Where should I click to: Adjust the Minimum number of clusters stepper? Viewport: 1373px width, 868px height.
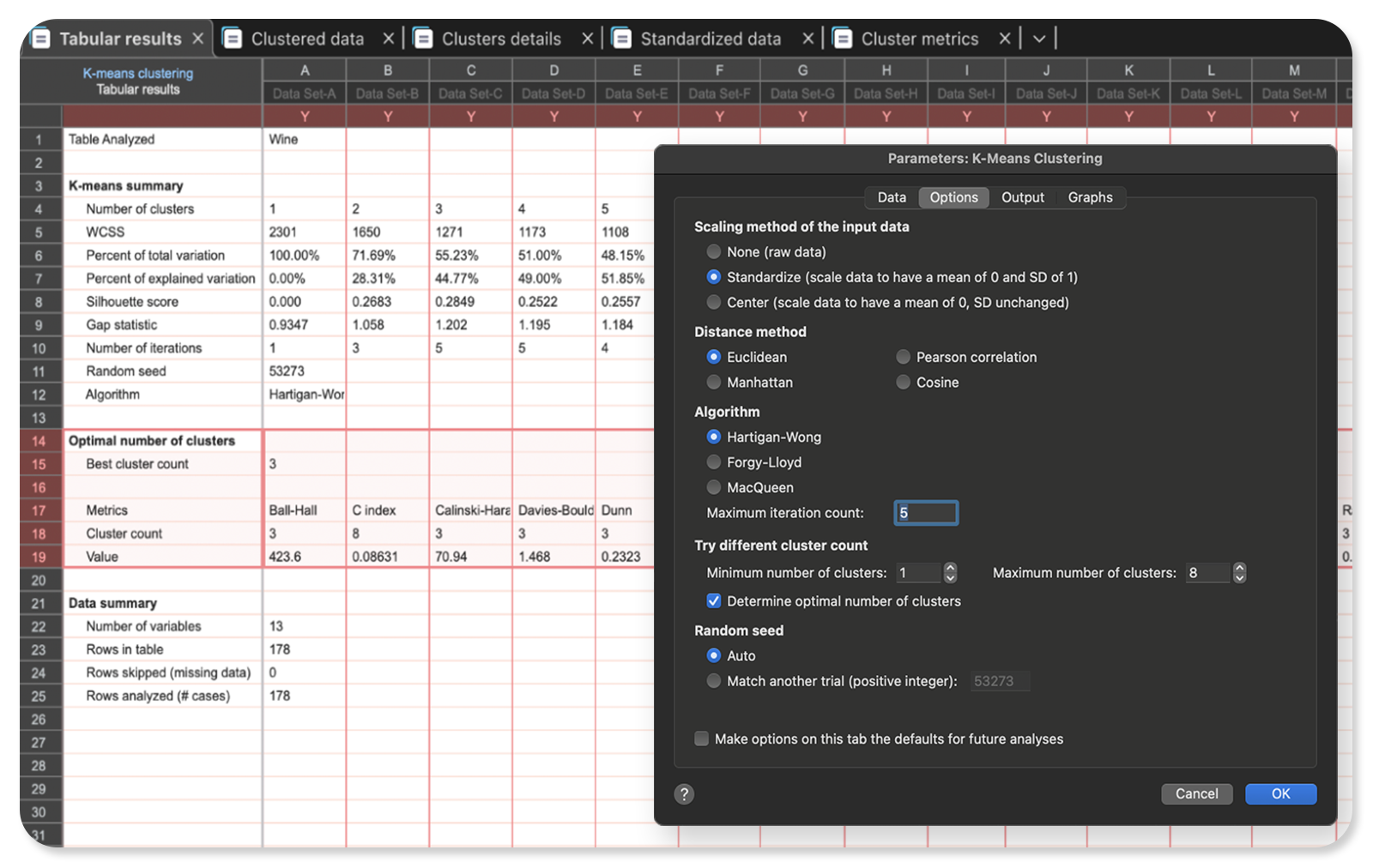[x=950, y=573]
